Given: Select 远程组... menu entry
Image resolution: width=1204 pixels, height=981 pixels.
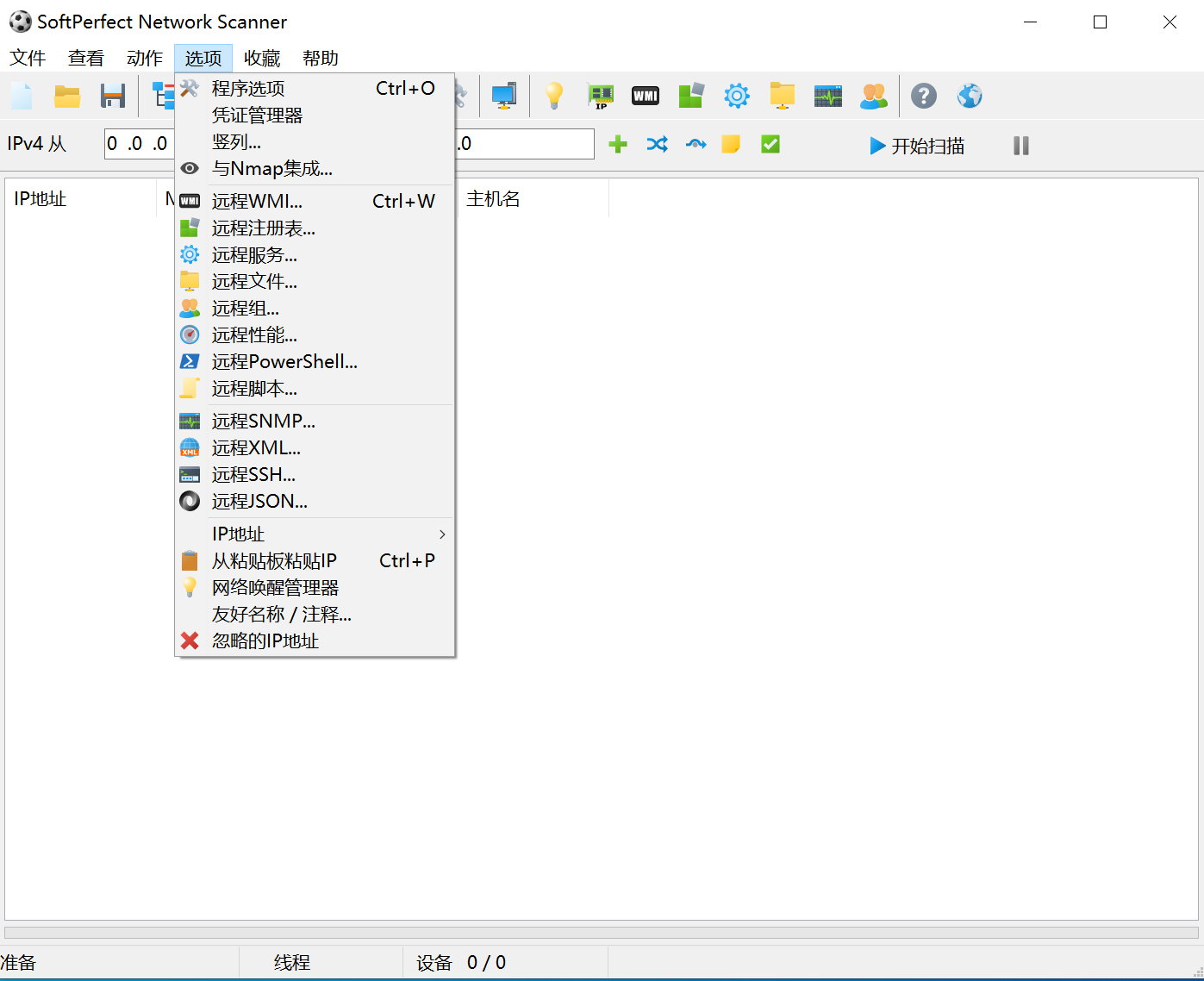Looking at the screenshot, I should [x=315, y=308].
